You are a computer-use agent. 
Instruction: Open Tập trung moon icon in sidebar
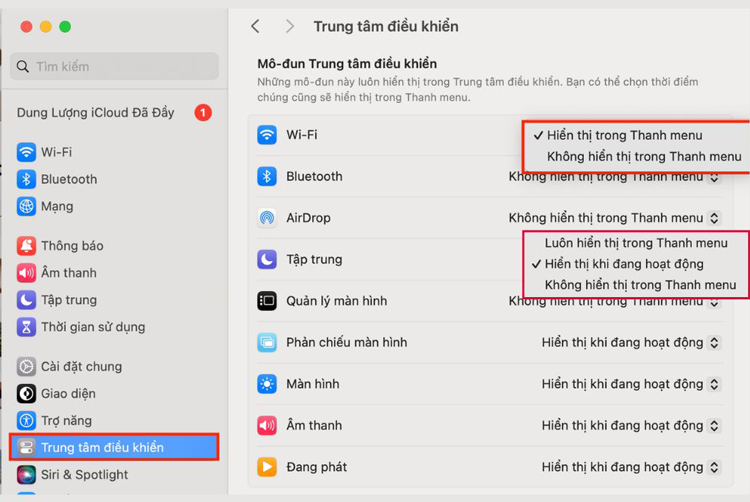point(26,300)
